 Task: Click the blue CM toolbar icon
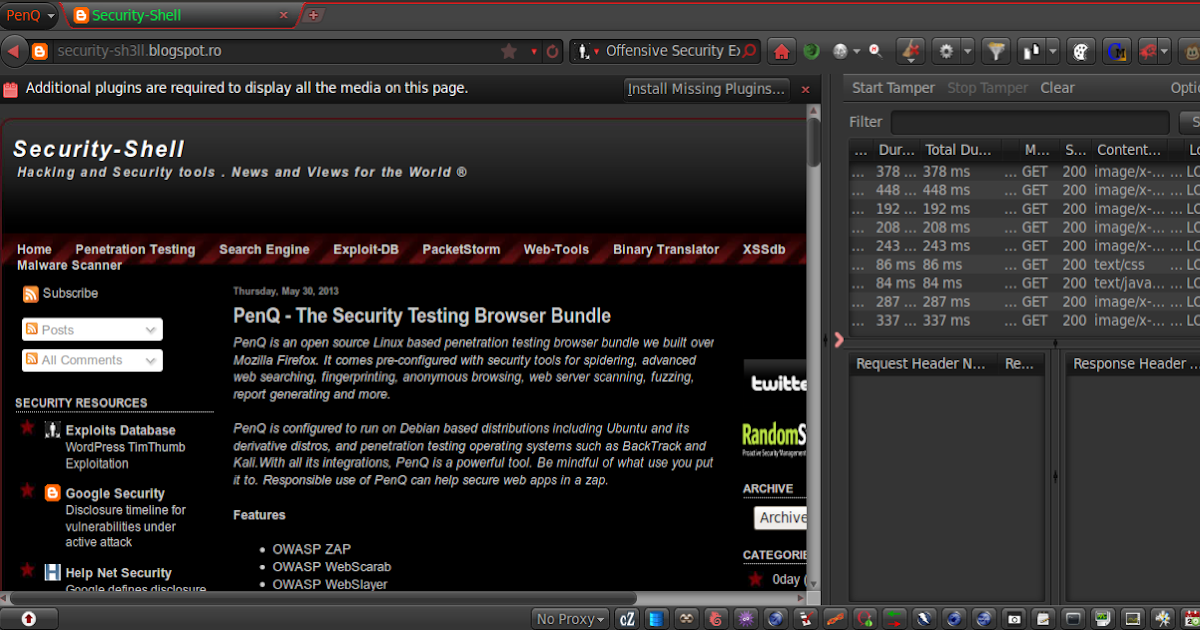[x=1117, y=51]
